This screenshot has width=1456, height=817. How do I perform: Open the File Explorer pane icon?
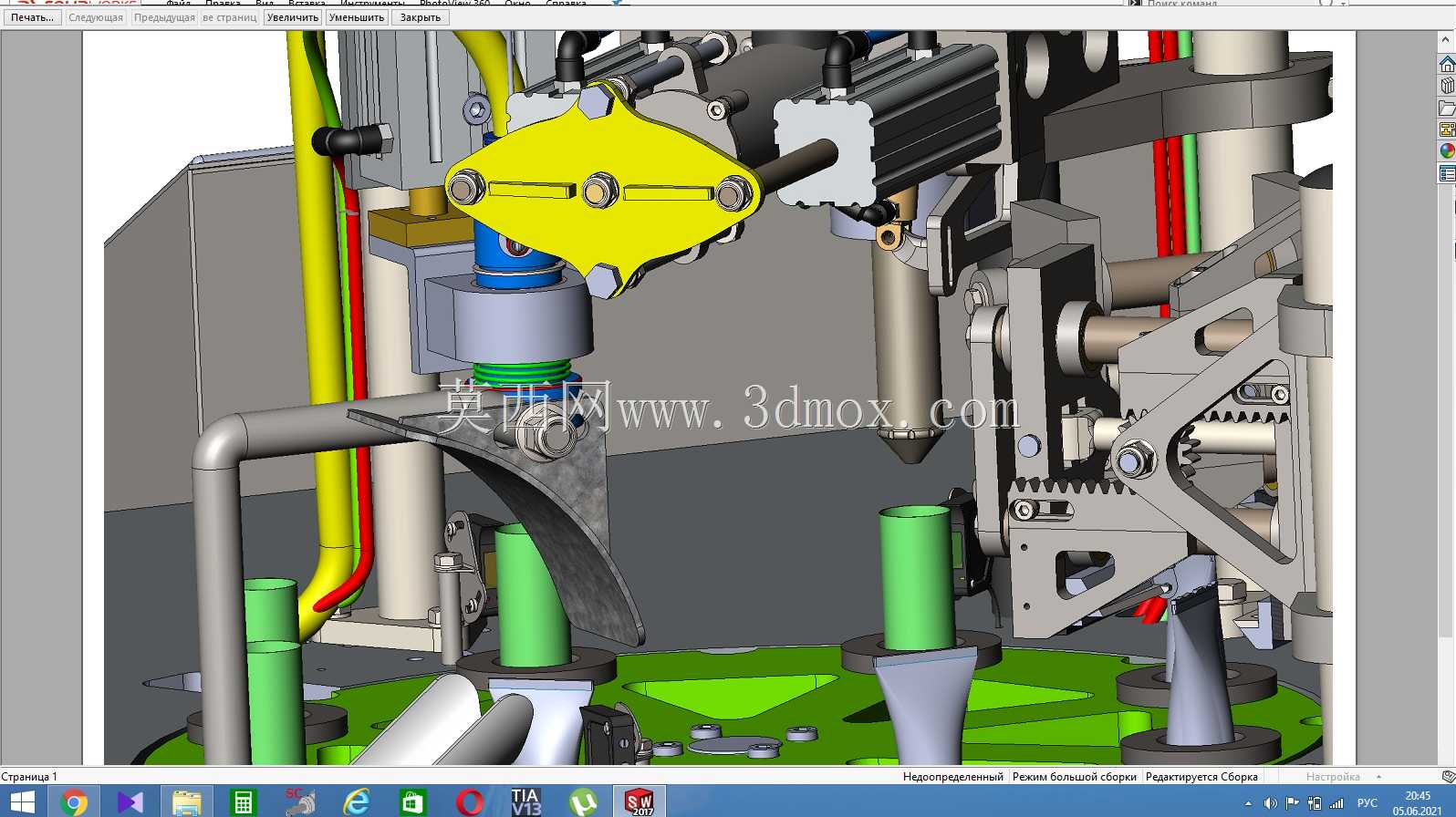click(1447, 108)
